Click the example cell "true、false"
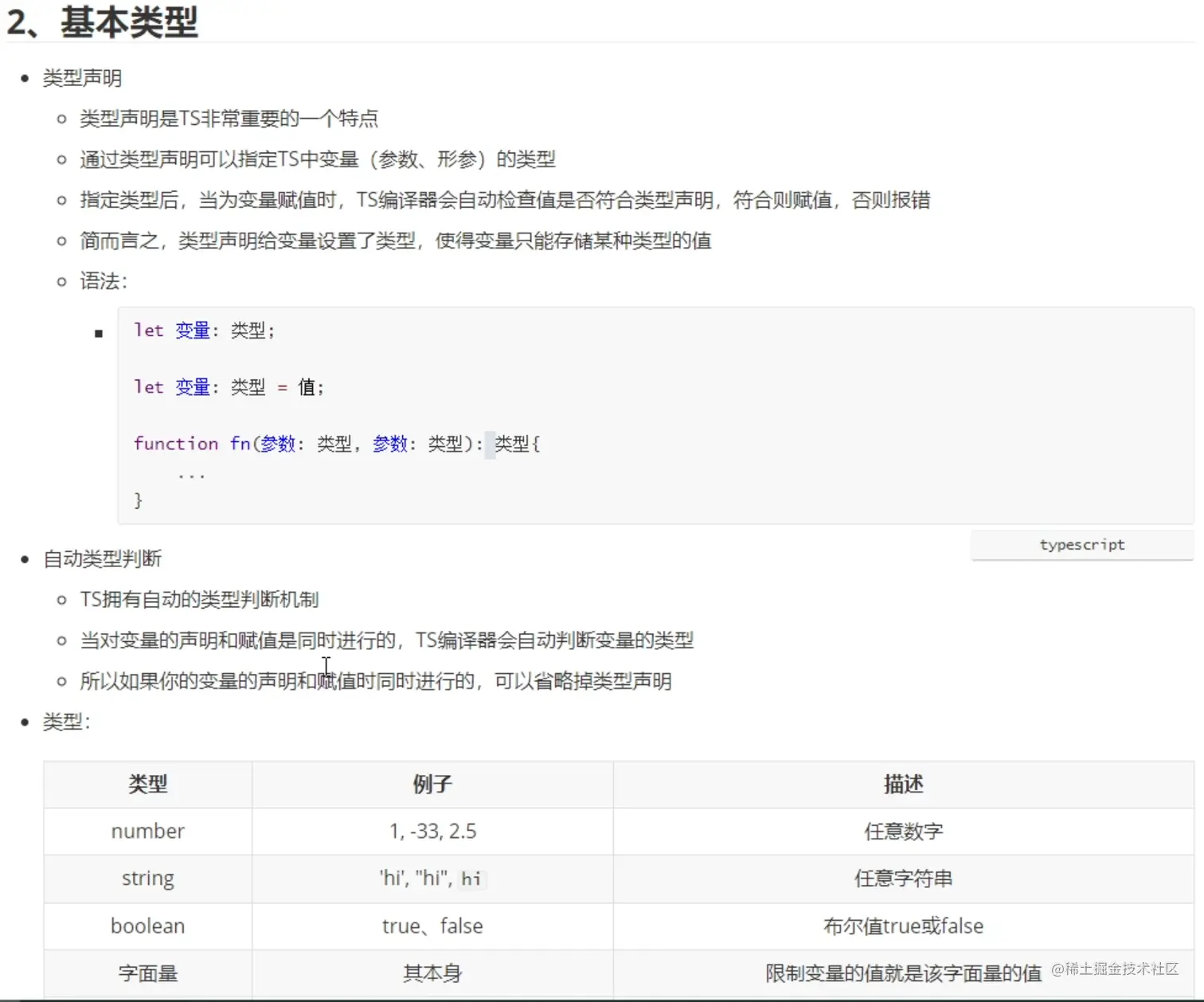The height and width of the screenshot is (1002, 1204). pos(432,926)
